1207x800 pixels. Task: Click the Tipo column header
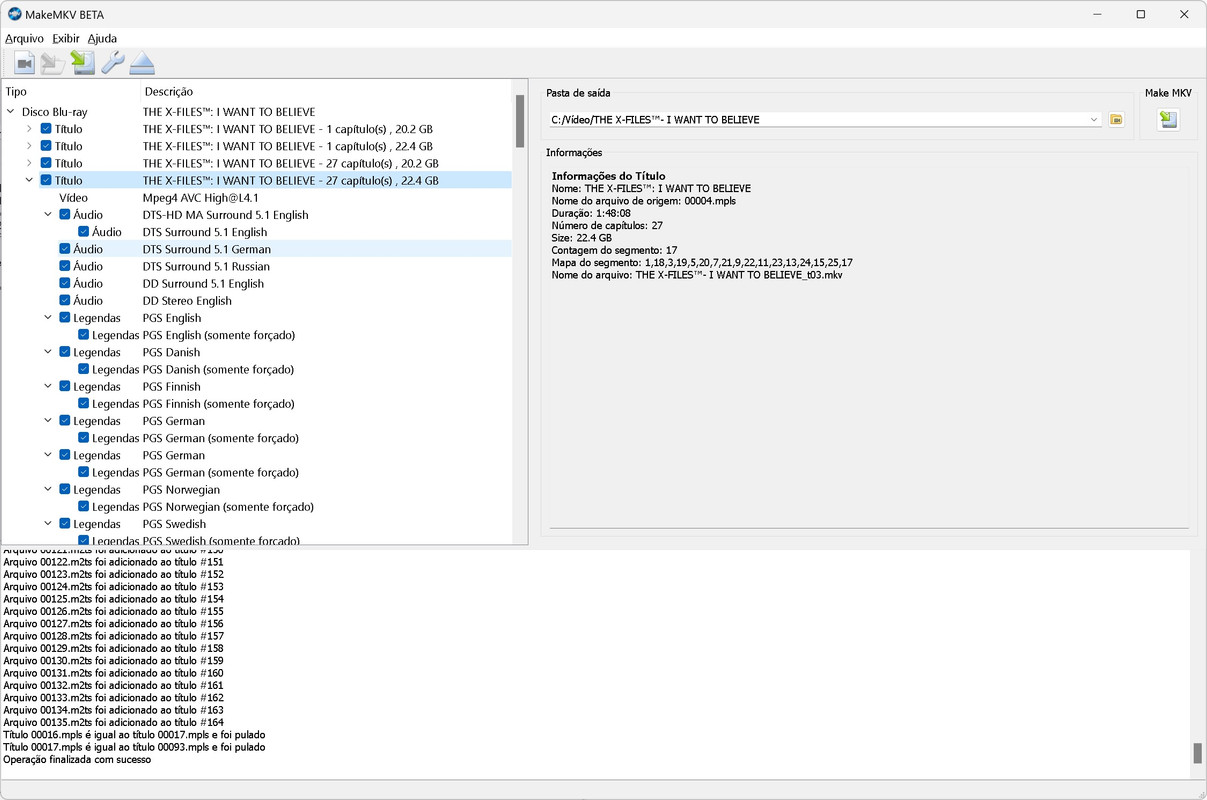(16, 92)
